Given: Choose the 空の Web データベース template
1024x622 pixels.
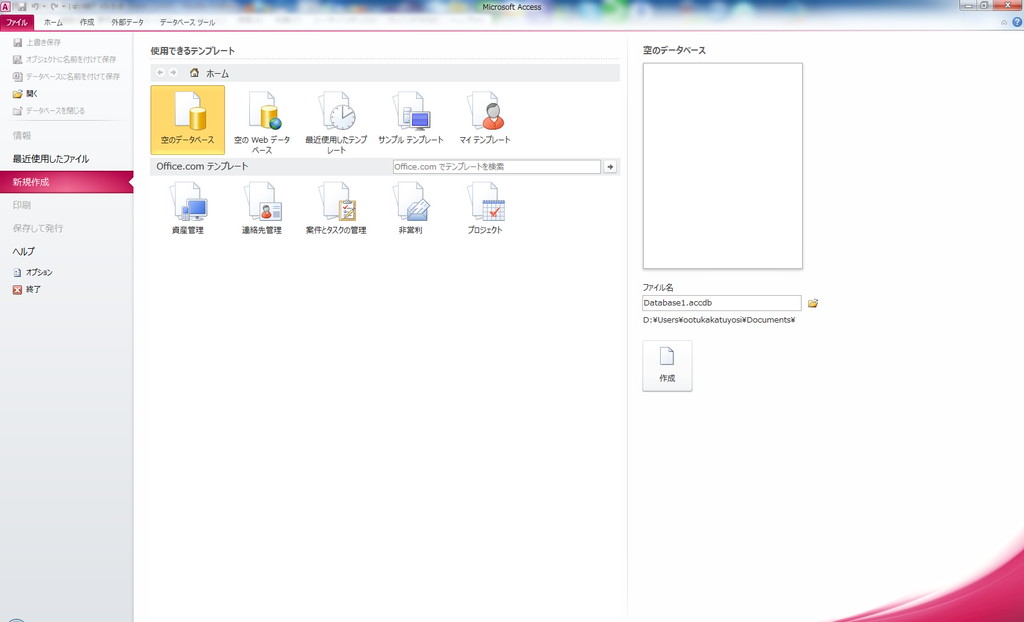Looking at the screenshot, I should point(262,123).
